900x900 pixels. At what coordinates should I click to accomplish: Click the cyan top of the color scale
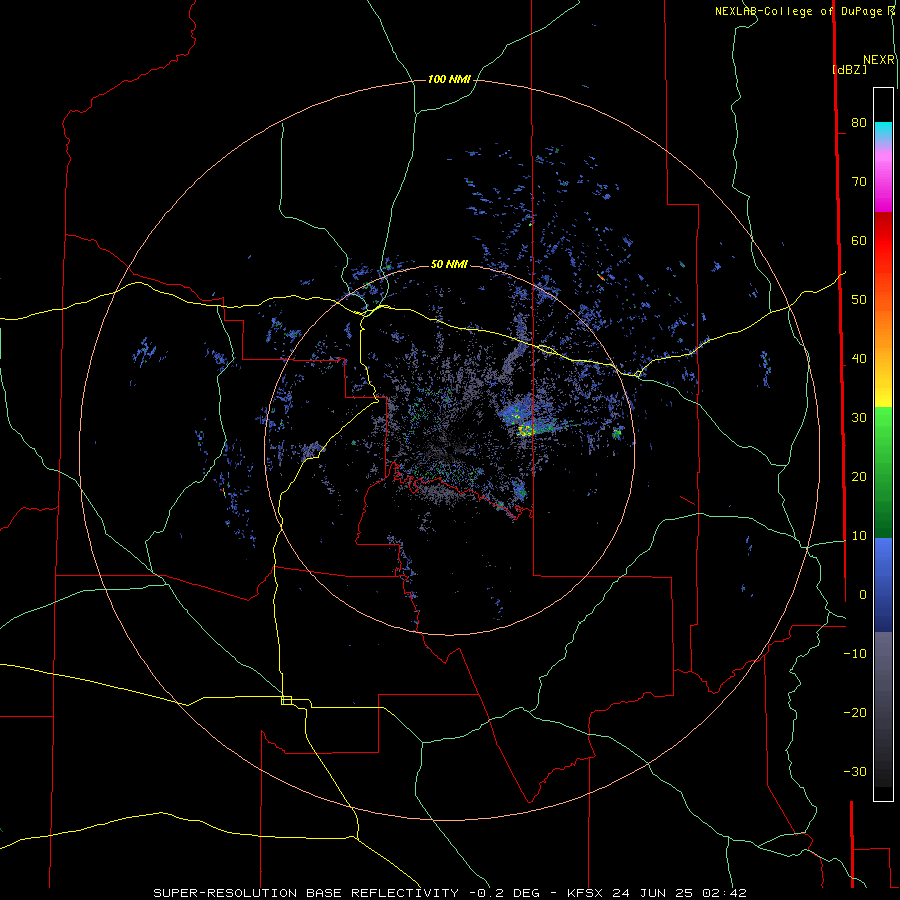point(883,131)
